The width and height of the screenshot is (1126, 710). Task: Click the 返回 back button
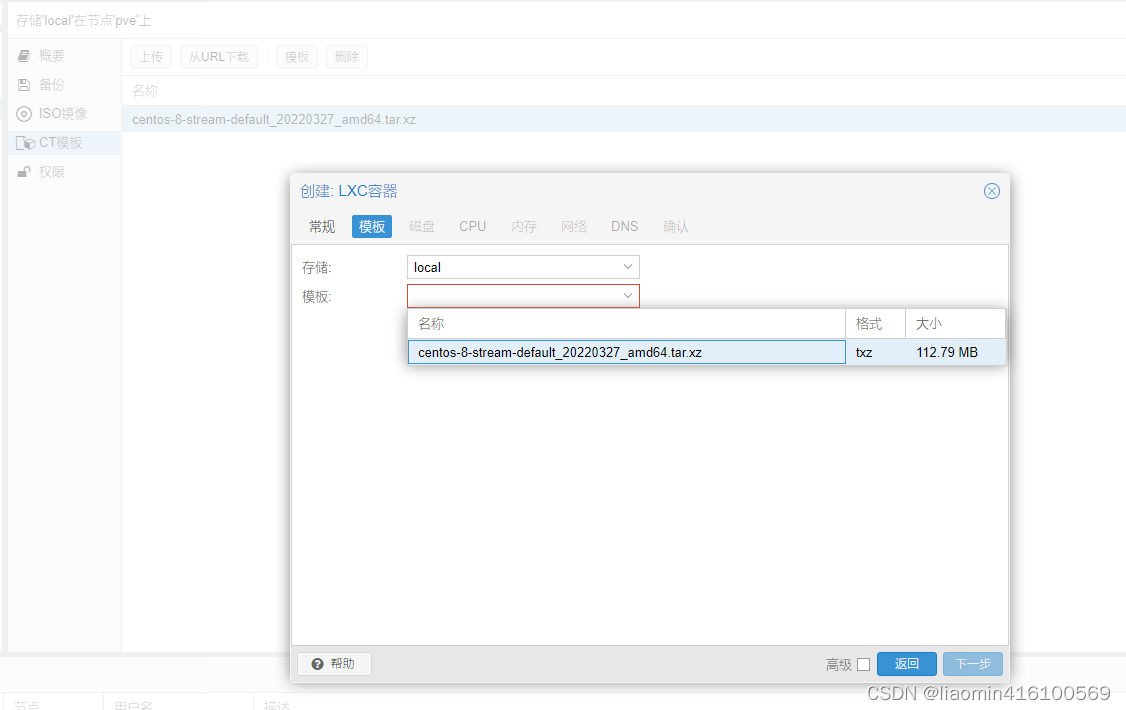click(x=906, y=664)
